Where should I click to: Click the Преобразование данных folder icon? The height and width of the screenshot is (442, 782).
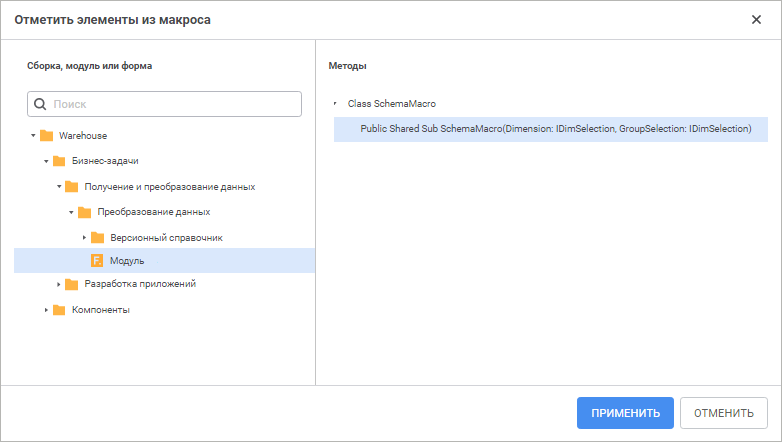pyautogui.click(x=84, y=212)
